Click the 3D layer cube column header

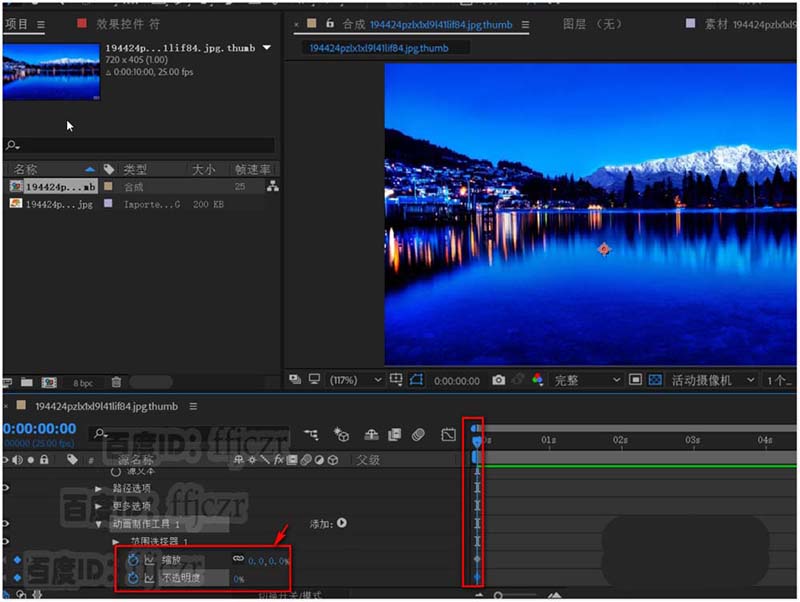click(x=333, y=460)
